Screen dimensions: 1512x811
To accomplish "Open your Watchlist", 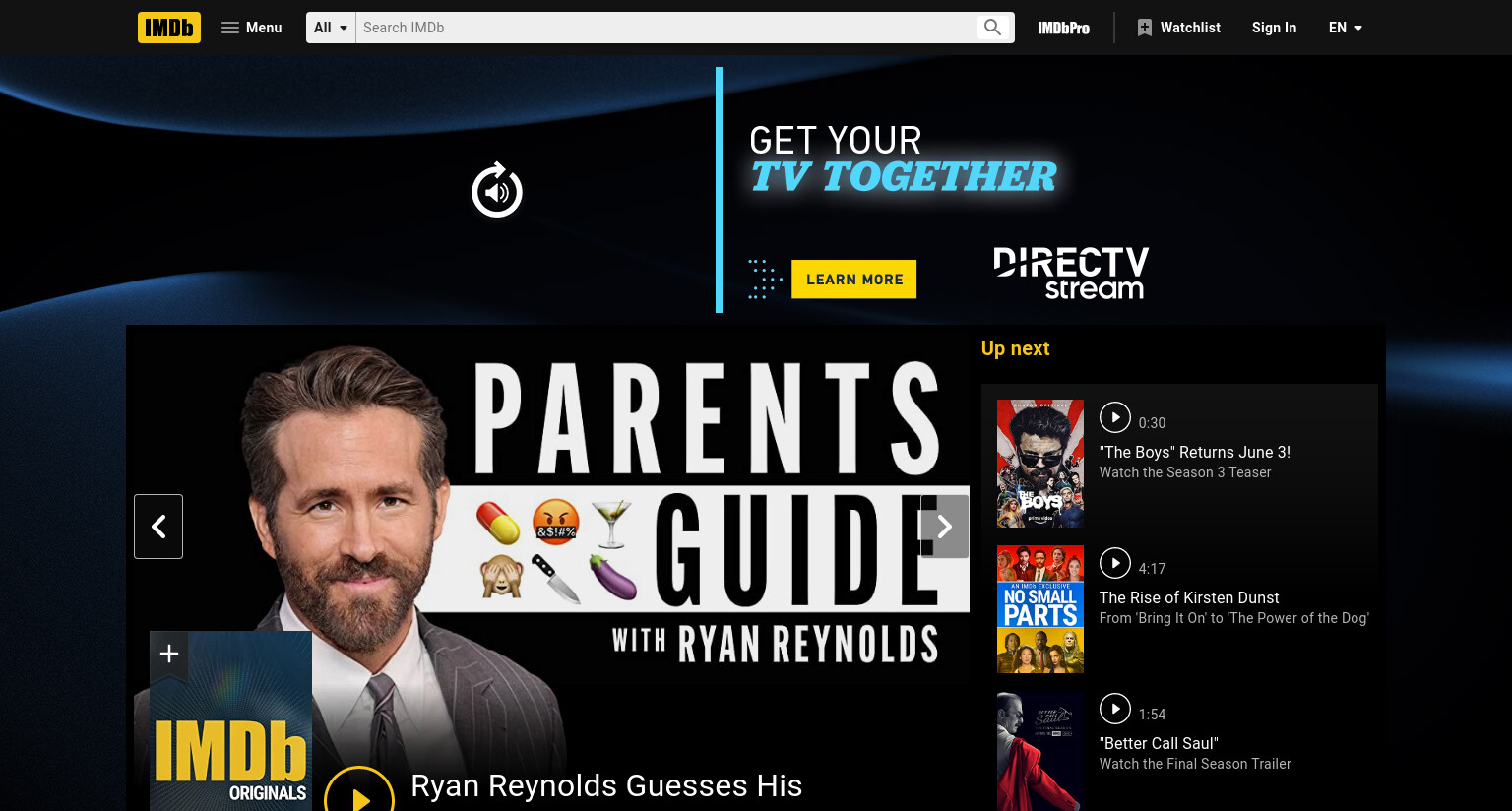I will coord(1178,28).
